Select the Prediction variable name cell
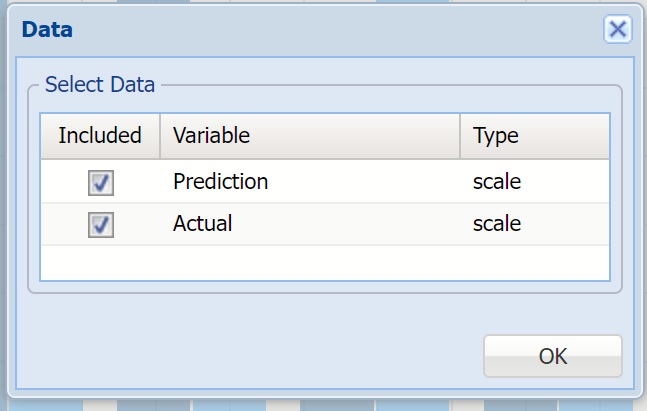This screenshot has width=647, height=411. (x=220, y=182)
